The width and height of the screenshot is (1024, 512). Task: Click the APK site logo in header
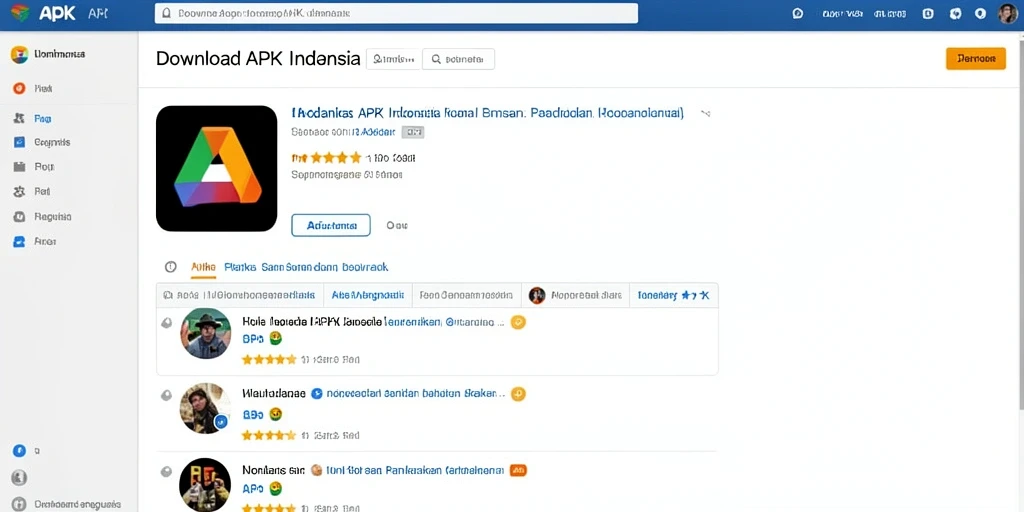pyautogui.click(x=20, y=13)
